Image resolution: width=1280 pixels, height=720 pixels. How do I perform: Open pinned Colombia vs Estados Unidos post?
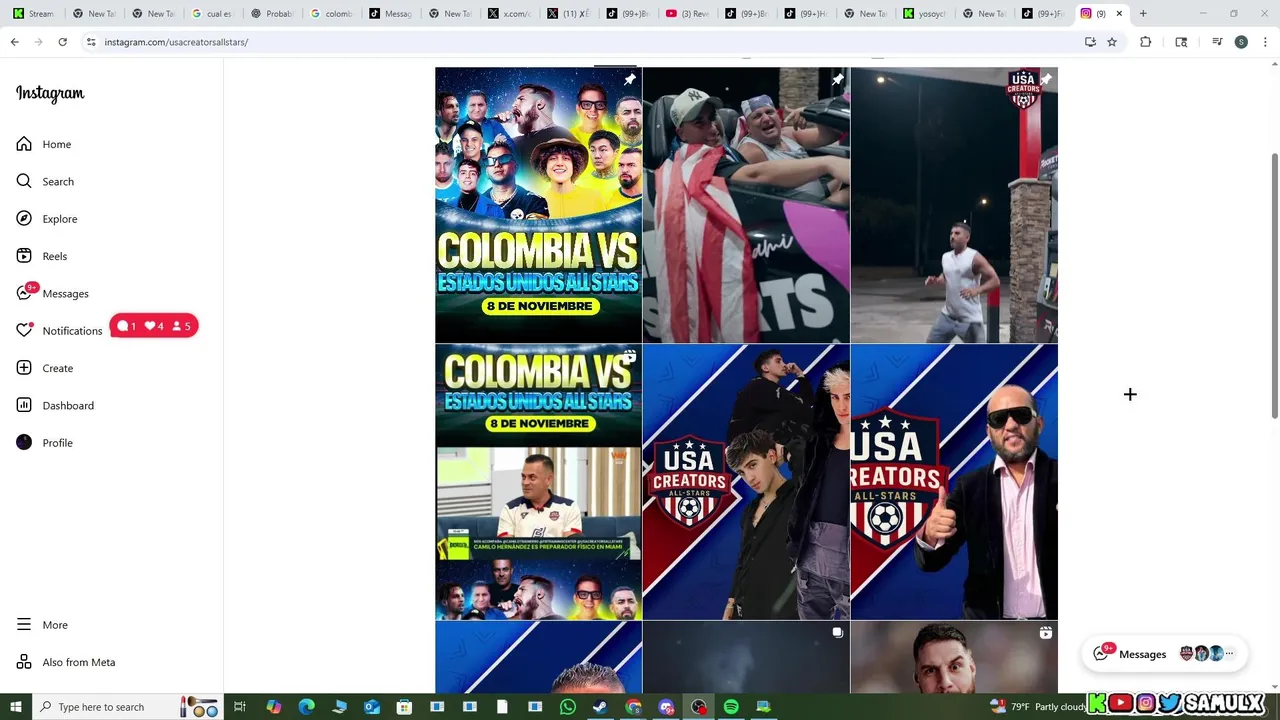click(538, 205)
